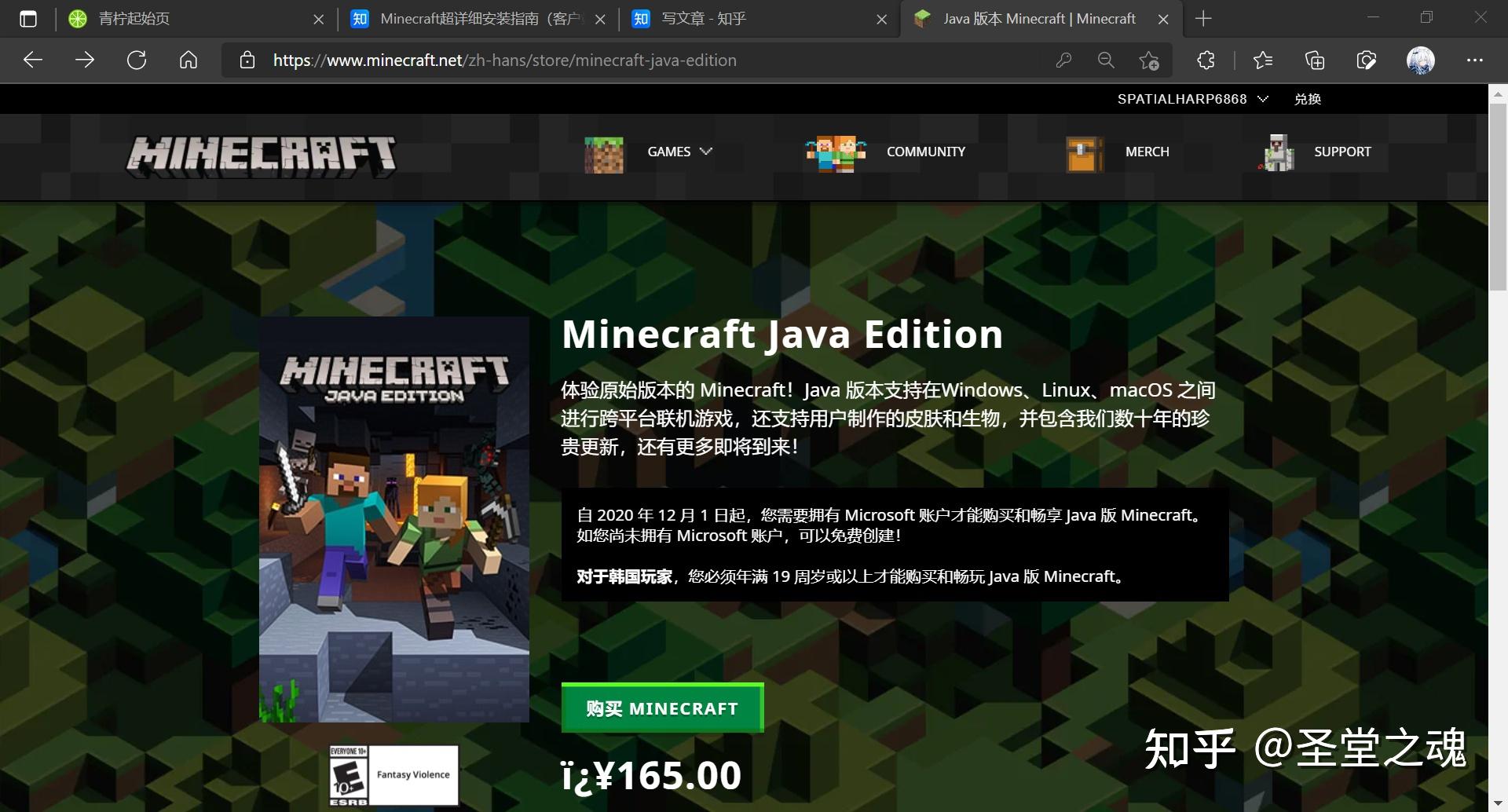The image size is (1508, 812).
Task: Click the chest Merch icon
Action: 1084,154
